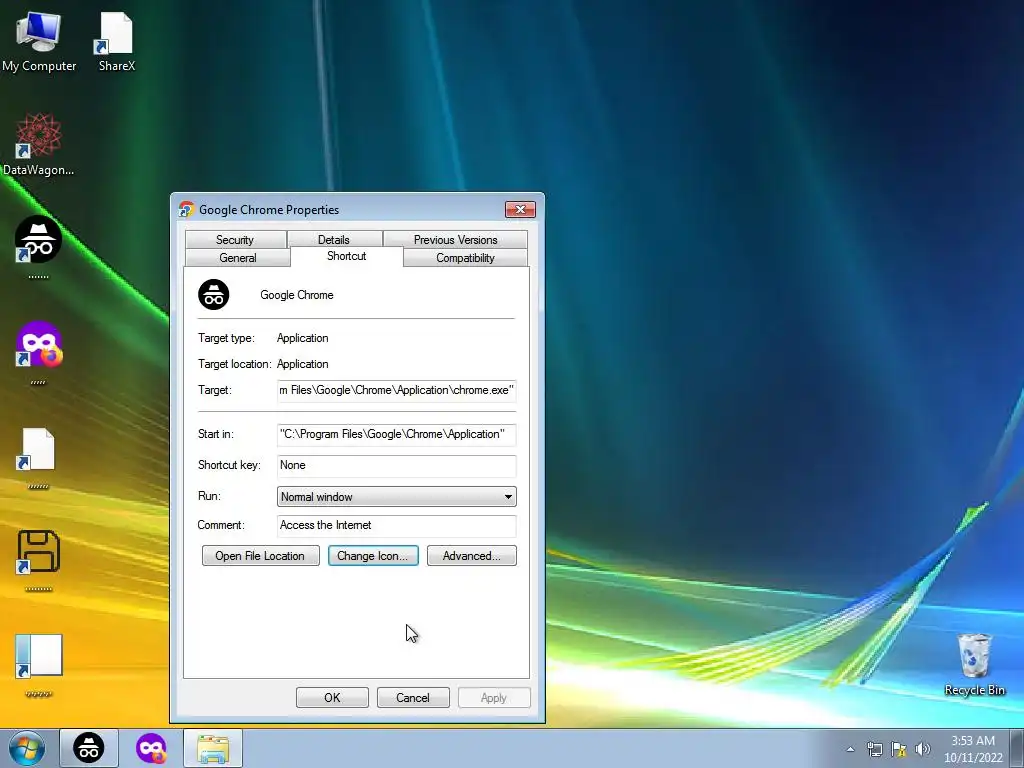Click the network tray icon

click(874, 749)
